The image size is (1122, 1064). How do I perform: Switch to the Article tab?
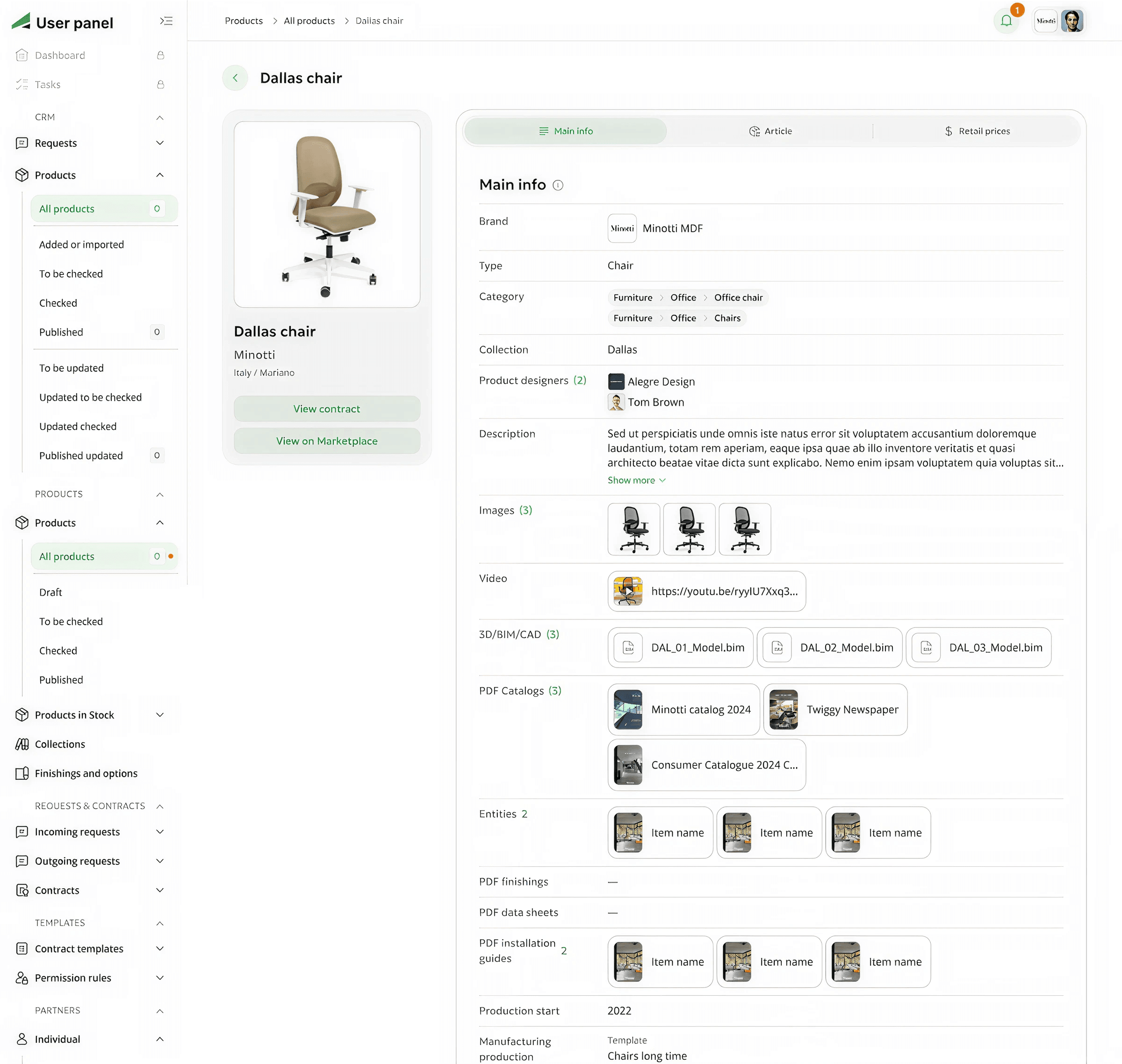point(770,131)
